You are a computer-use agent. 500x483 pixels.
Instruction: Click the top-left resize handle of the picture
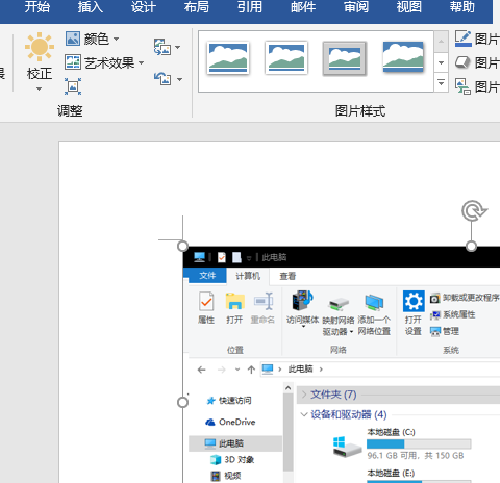182,246
